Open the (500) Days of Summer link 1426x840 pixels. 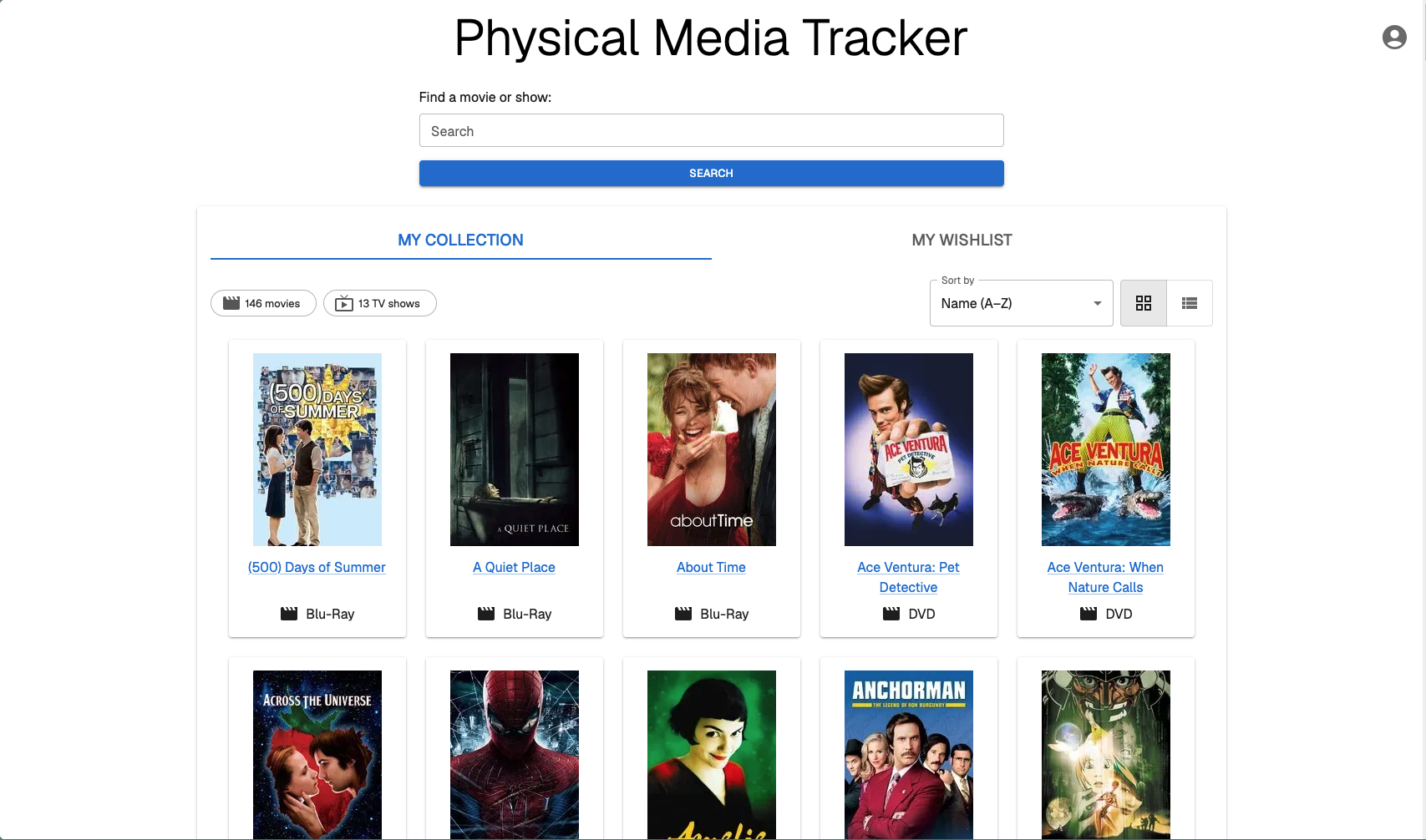pos(317,567)
